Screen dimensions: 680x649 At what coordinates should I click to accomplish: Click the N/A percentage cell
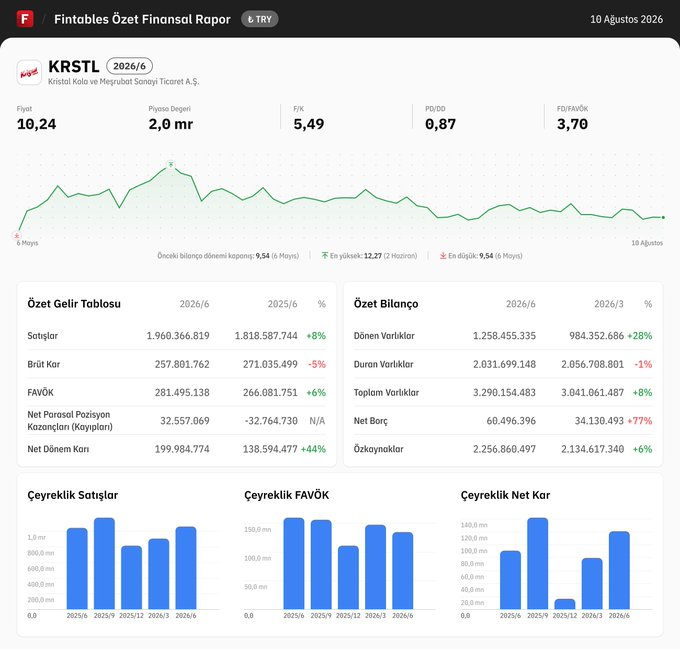[317, 421]
